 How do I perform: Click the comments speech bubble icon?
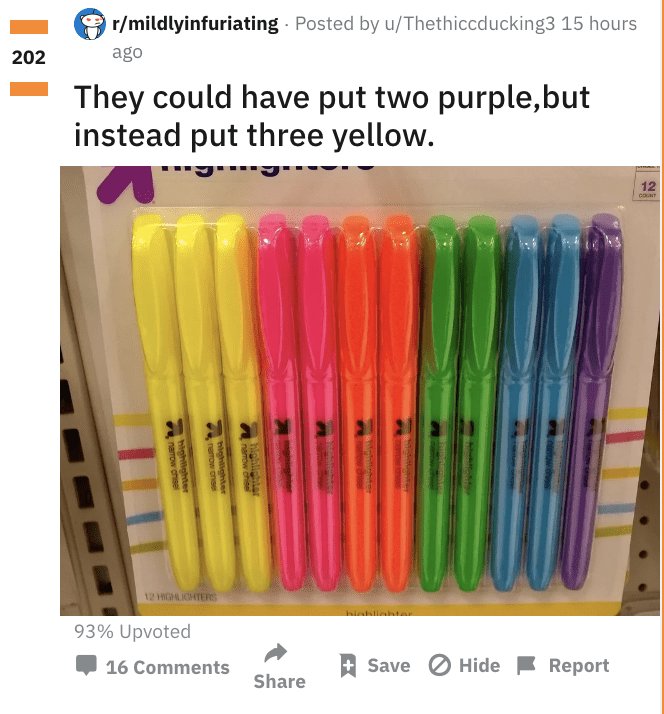(x=86, y=665)
